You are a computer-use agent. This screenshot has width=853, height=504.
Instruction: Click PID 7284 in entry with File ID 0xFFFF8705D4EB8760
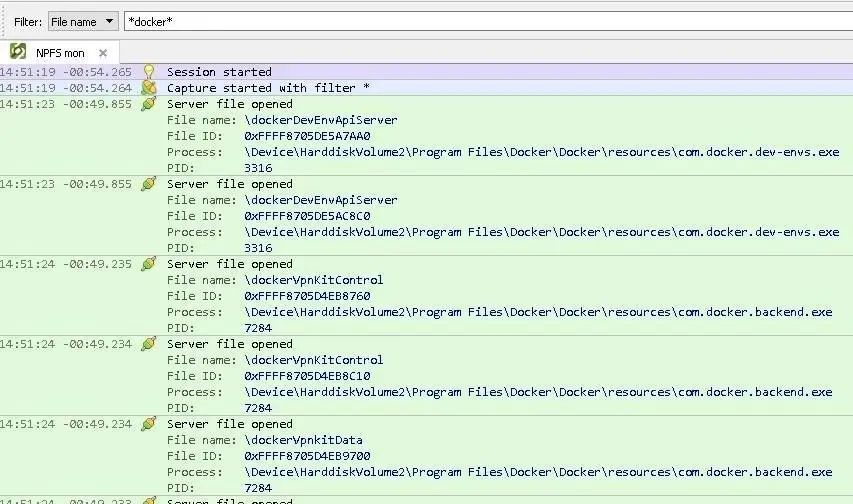(258, 328)
